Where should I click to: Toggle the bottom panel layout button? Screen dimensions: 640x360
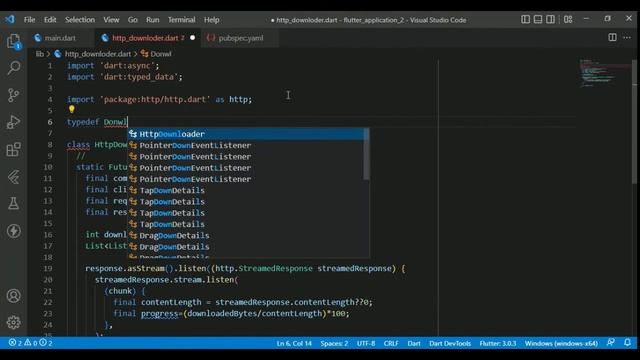tap(538, 19)
